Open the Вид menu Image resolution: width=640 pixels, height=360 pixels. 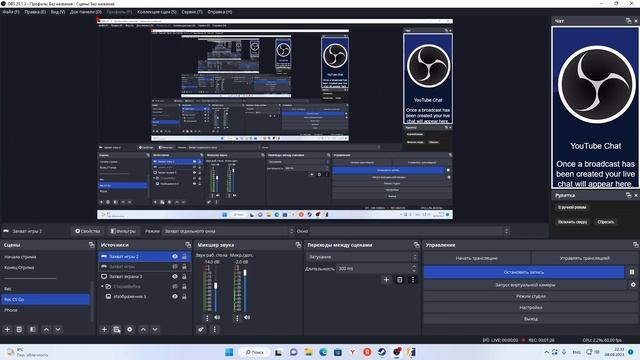tap(58, 12)
